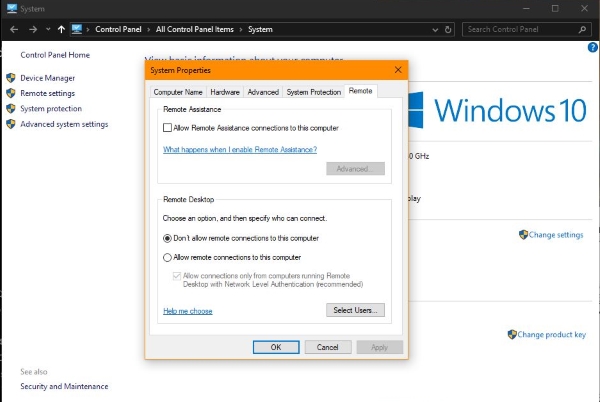This screenshot has height=402, width=600.
Task: Open 'What happens when I enable Remote Assistance' link
Action: [x=240, y=149]
